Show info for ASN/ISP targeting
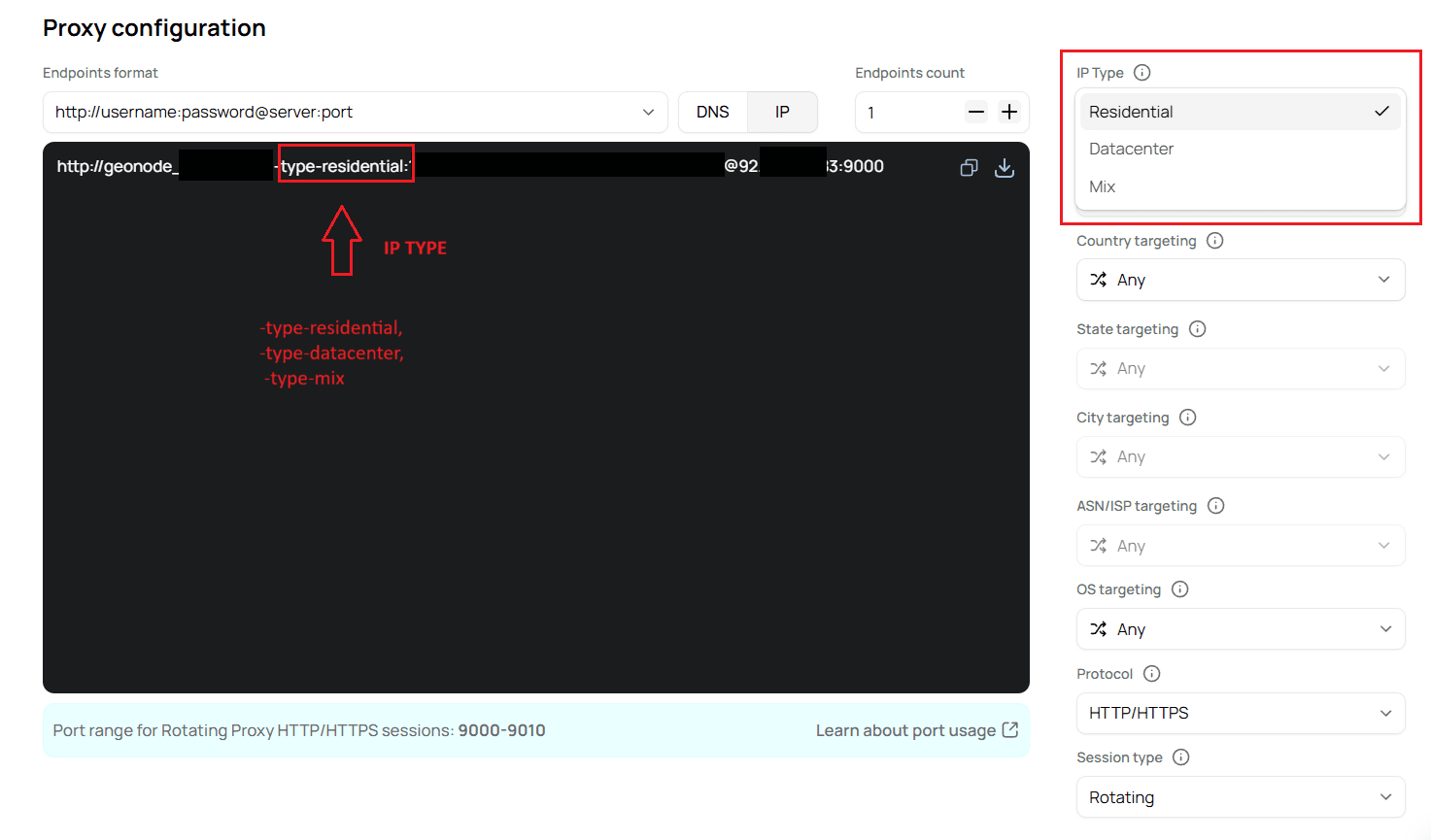 click(x=1216, y=506)
